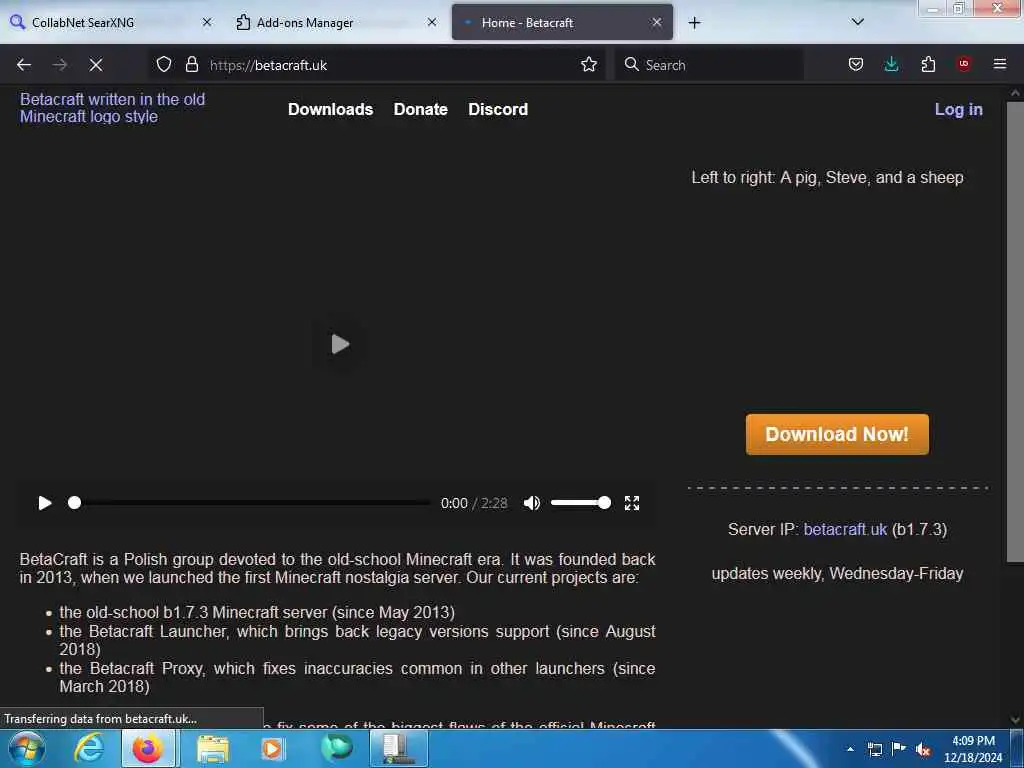Viewport: 1024px width, 768px height.
Task: Toggle video fullscreen mode
Action: pyautogui.click(x=632, y=503)
